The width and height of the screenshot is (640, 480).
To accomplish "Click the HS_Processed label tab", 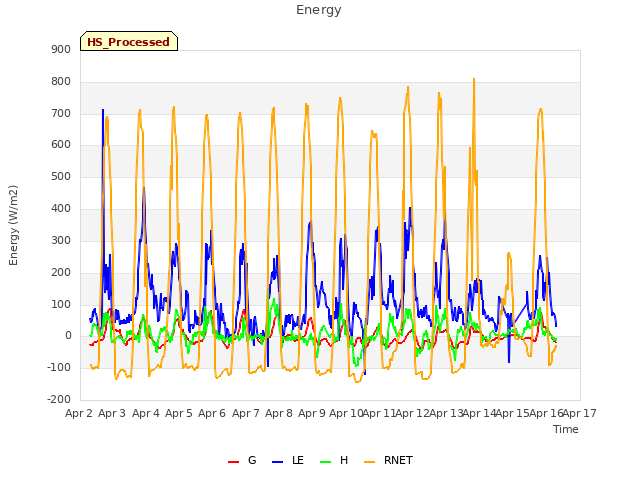I will click(x=129, y=41).
